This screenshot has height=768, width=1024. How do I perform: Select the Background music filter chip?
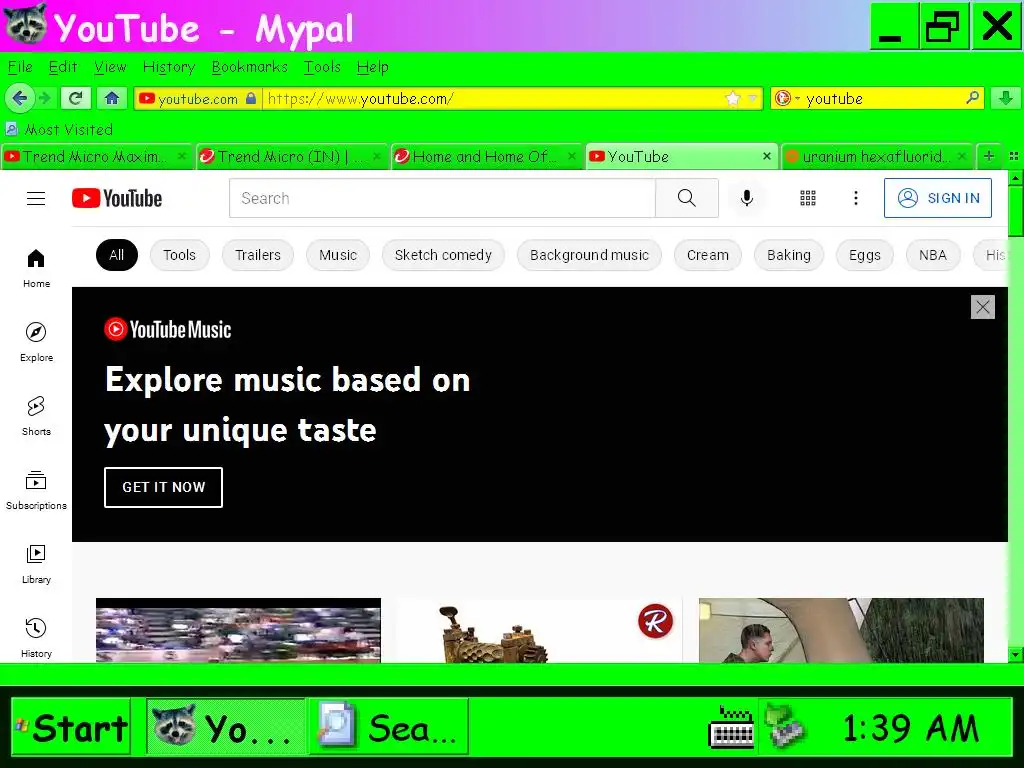[x=589, y=255]
